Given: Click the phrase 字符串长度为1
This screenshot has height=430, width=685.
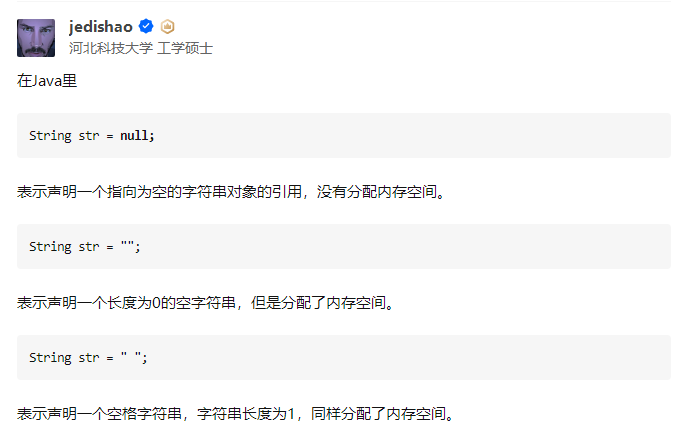Looking at the screenshot, I should tap(246, 414).
